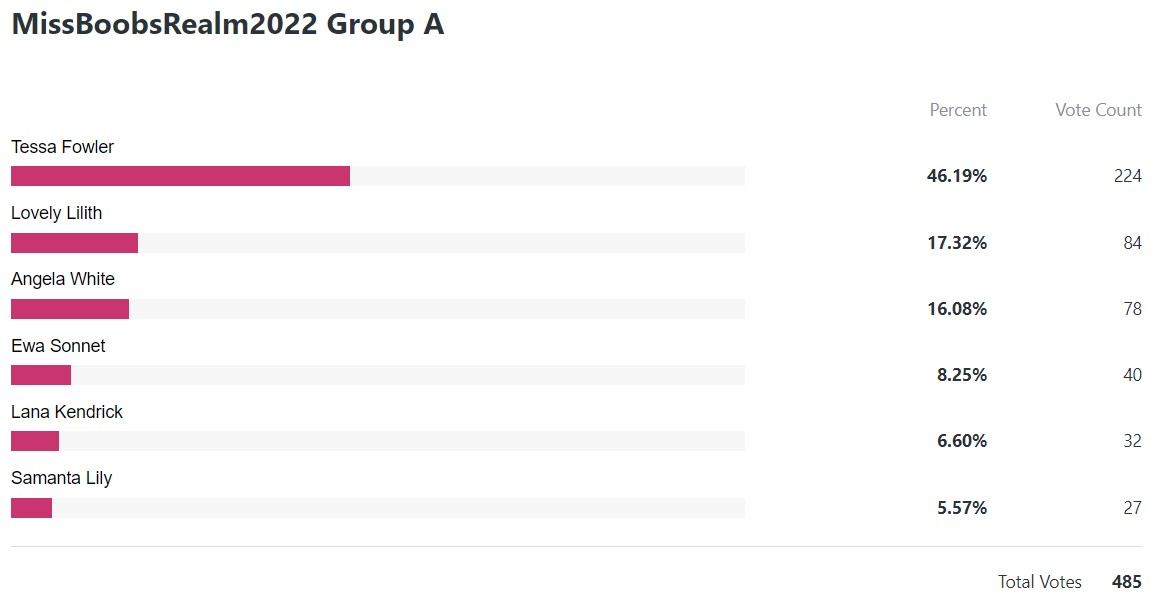The width and height of the screenshot is (1157, 597).
Task: Click the Tessa Fowler result bar
Action: point(378,176)
